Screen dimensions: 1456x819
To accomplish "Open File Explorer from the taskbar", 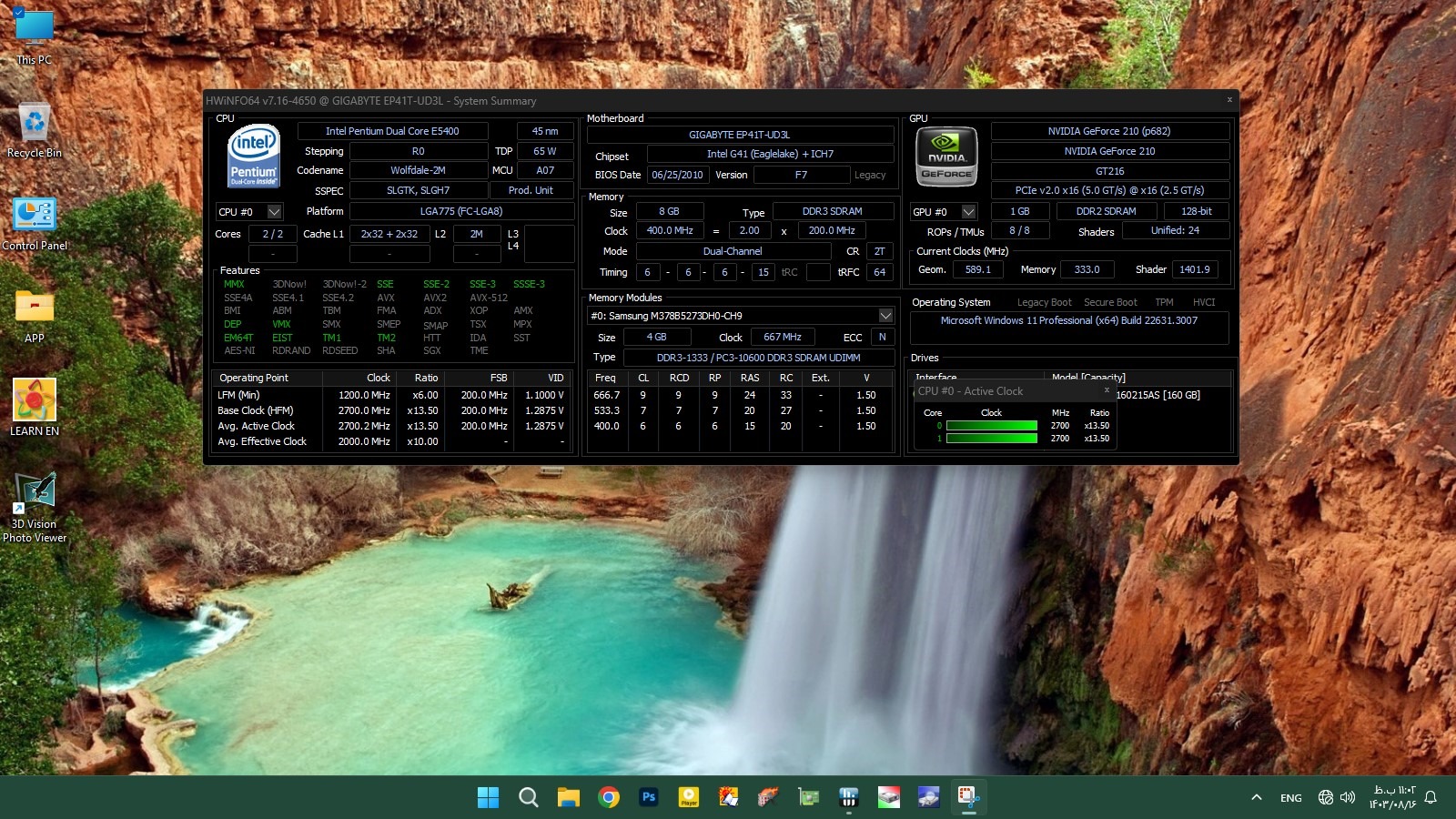I will 569,798.
